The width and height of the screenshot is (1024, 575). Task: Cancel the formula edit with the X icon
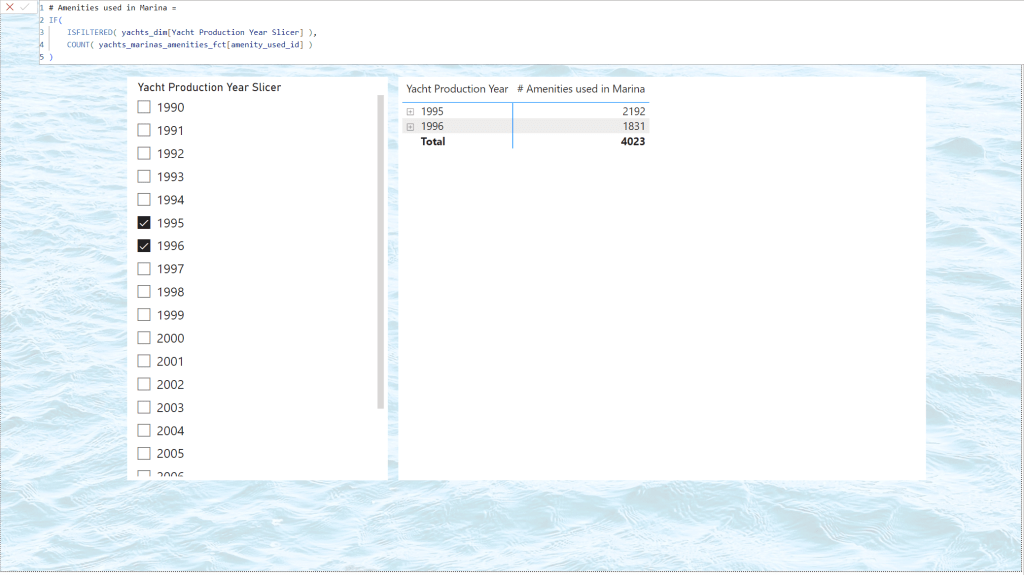[x=10, y=7]
